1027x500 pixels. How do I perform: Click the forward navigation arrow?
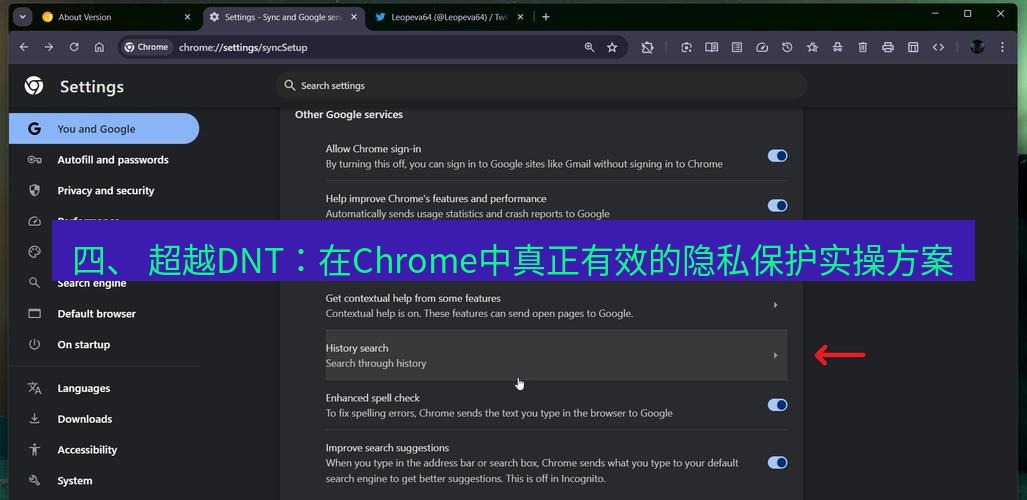coord(49,47)
